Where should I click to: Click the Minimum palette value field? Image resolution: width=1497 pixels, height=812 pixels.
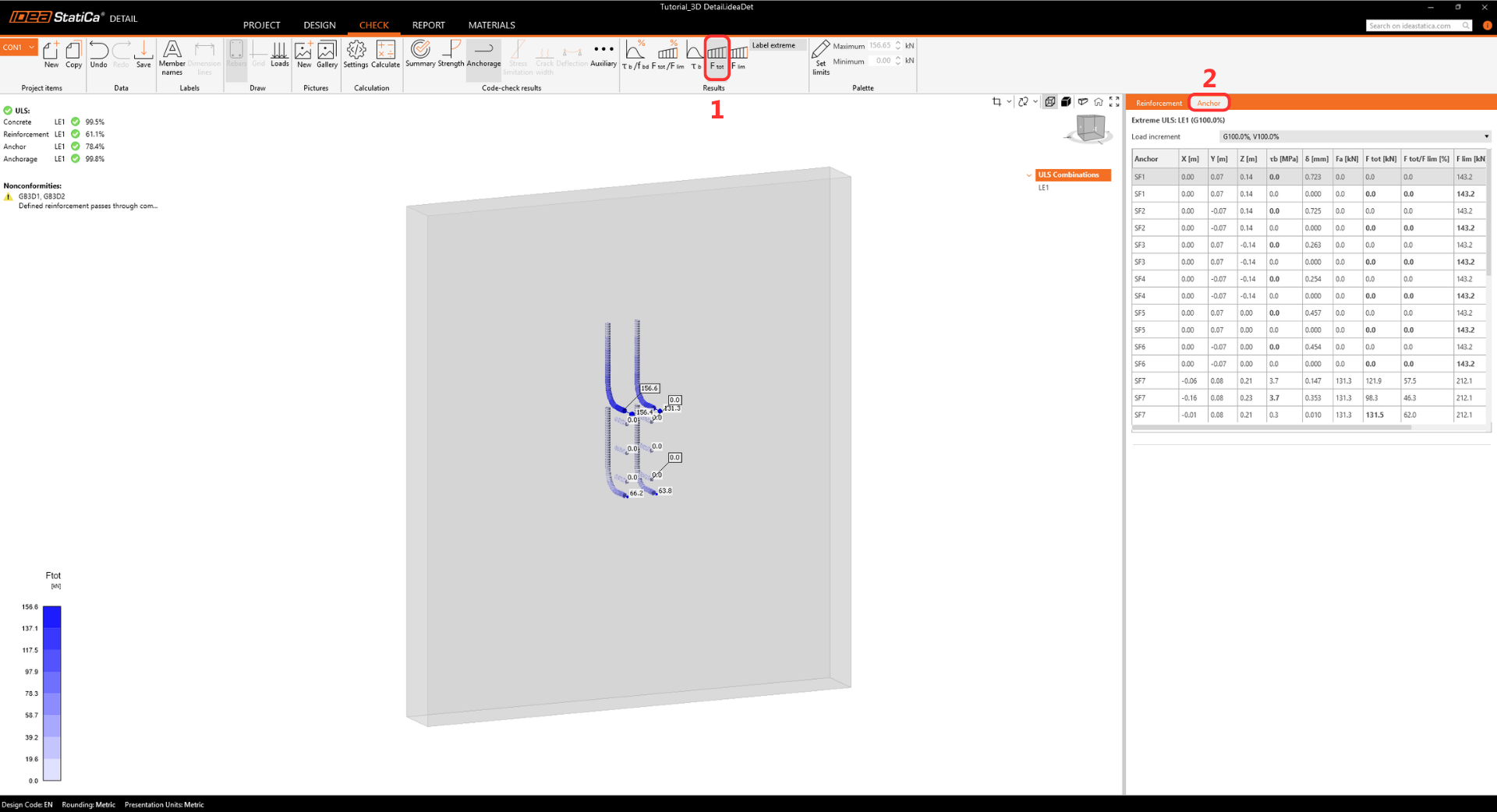pos(882,61)
